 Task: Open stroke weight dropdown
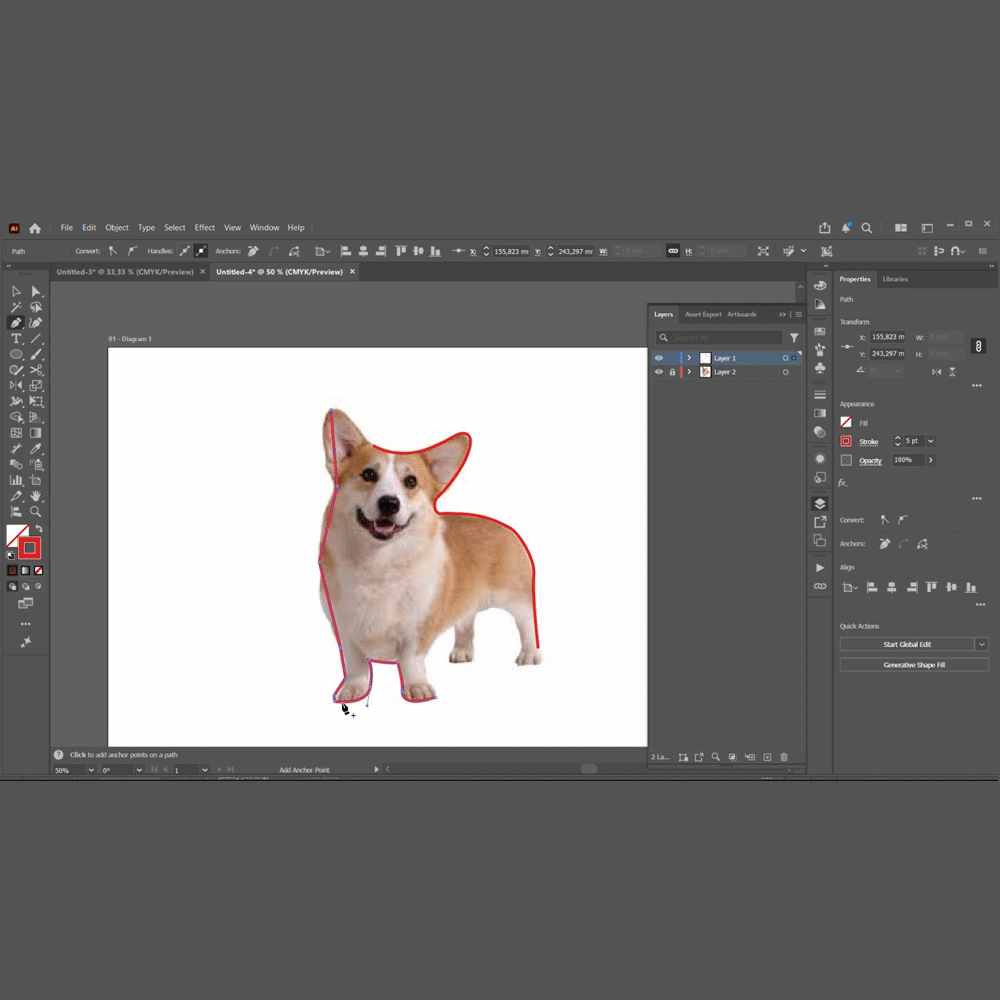point(930,441)
